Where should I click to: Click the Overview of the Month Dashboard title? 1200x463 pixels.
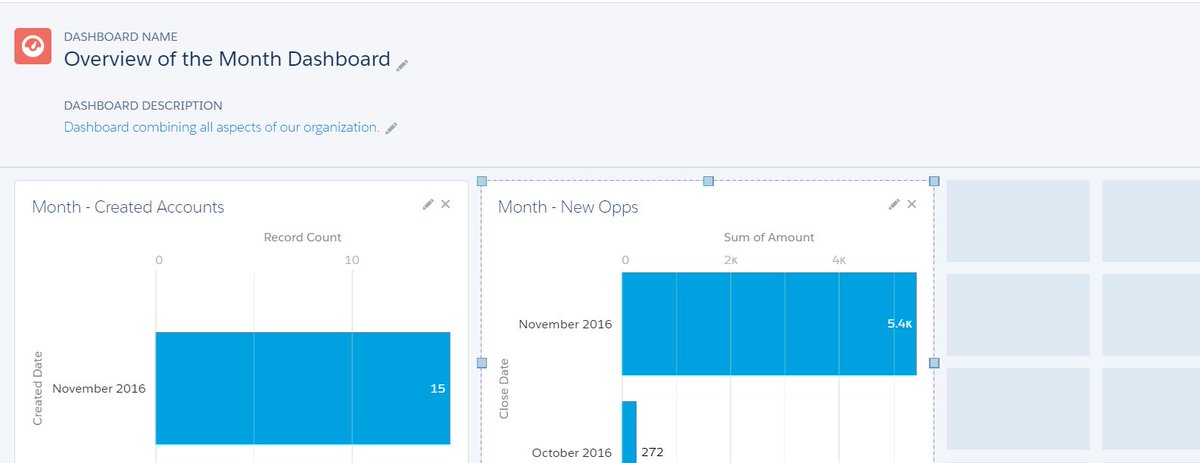click(x=227, y=59)
